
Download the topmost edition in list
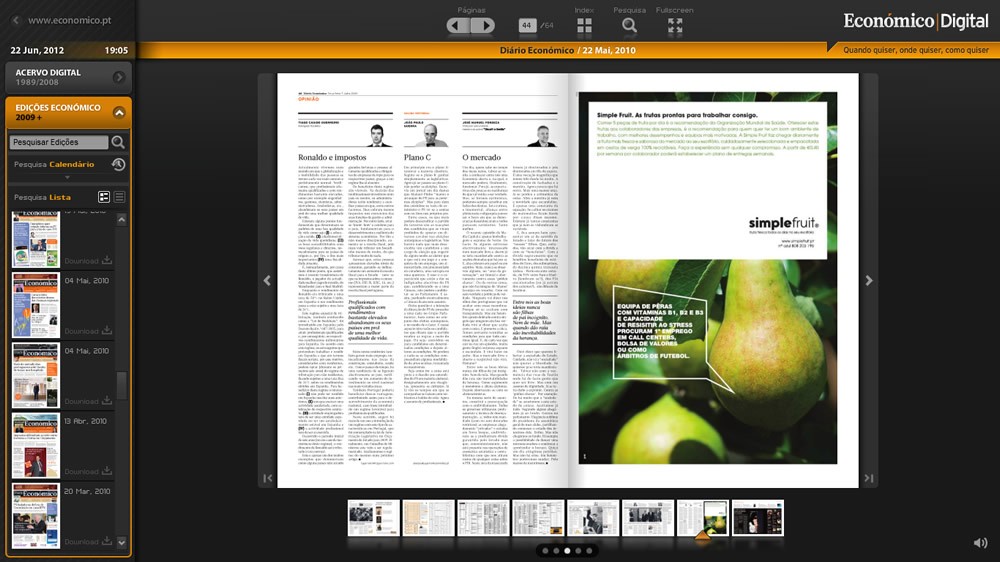88,260
